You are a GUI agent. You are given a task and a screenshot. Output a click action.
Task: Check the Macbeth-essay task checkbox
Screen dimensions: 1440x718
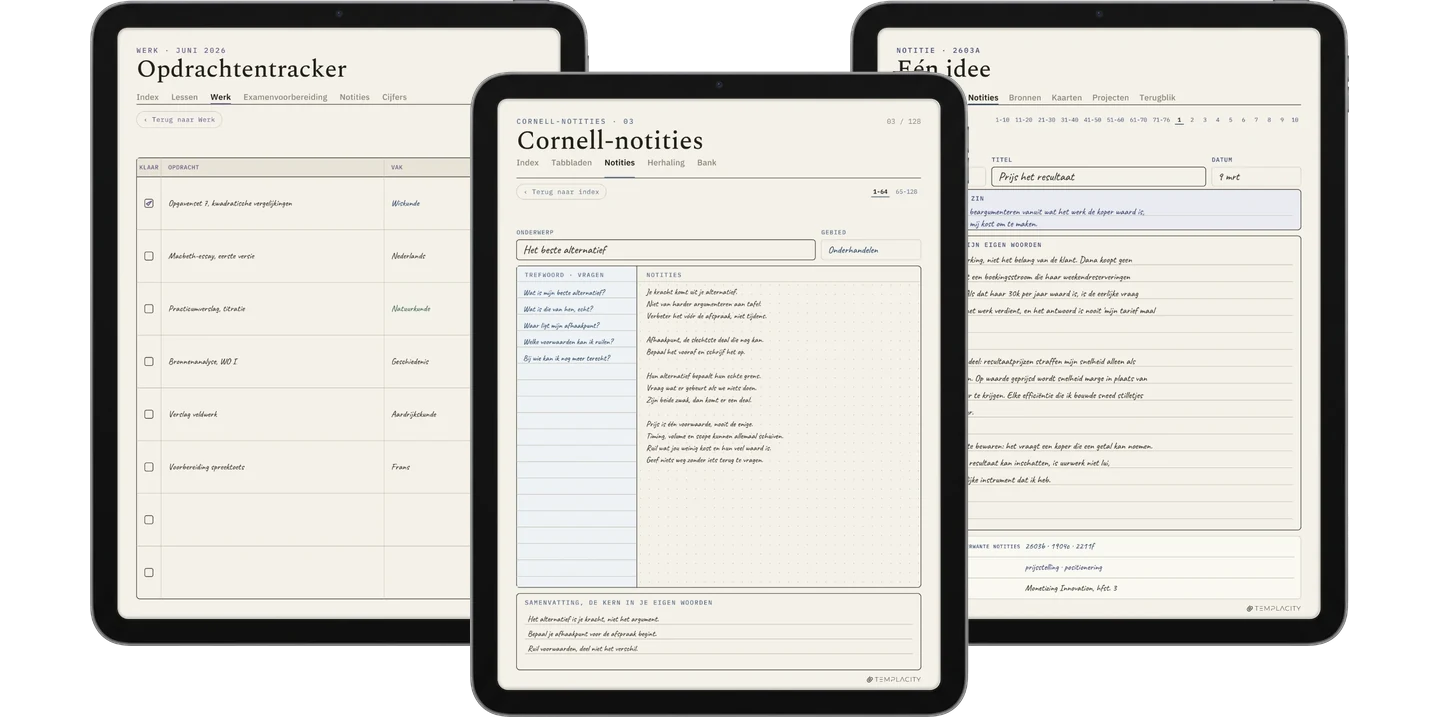tap(149, 256)
